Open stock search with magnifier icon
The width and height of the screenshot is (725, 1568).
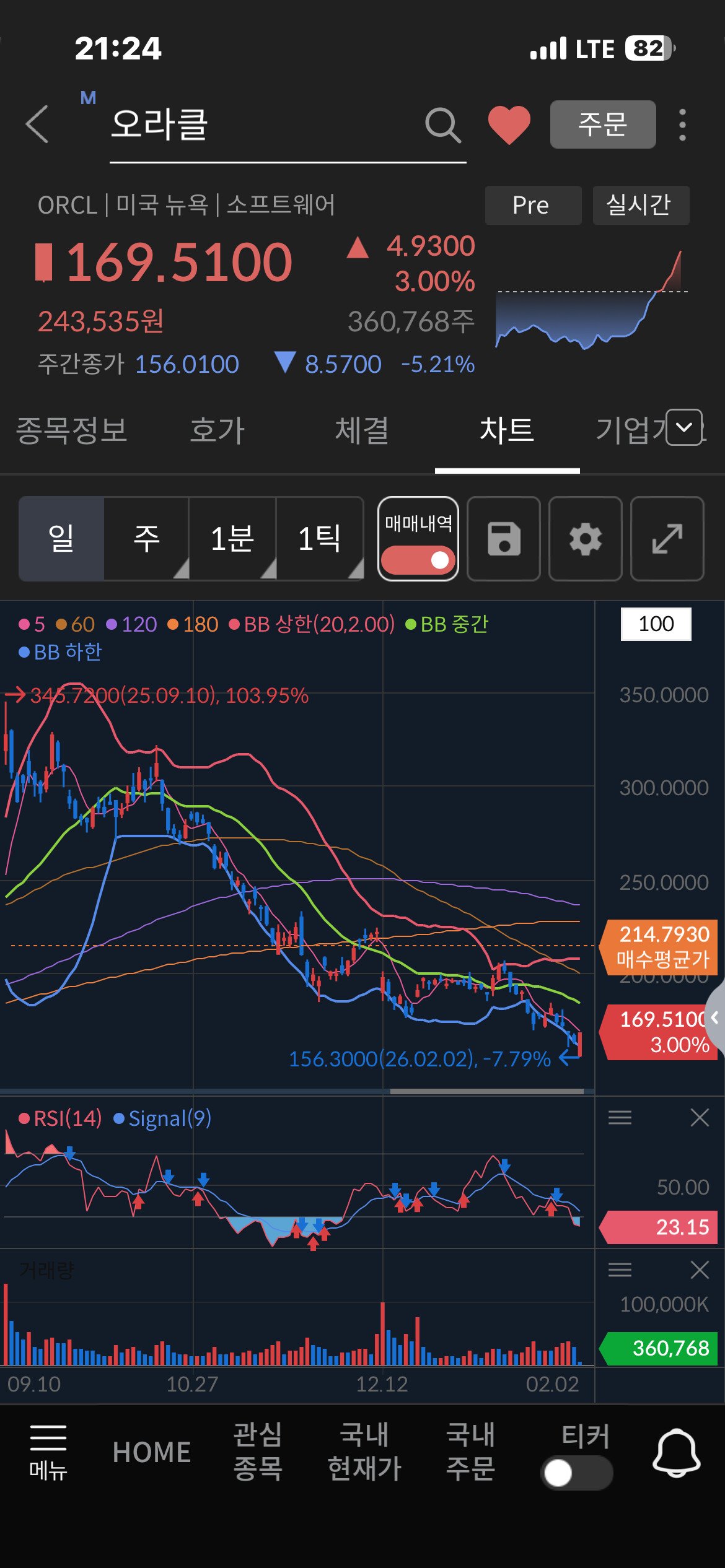[442, 125]
